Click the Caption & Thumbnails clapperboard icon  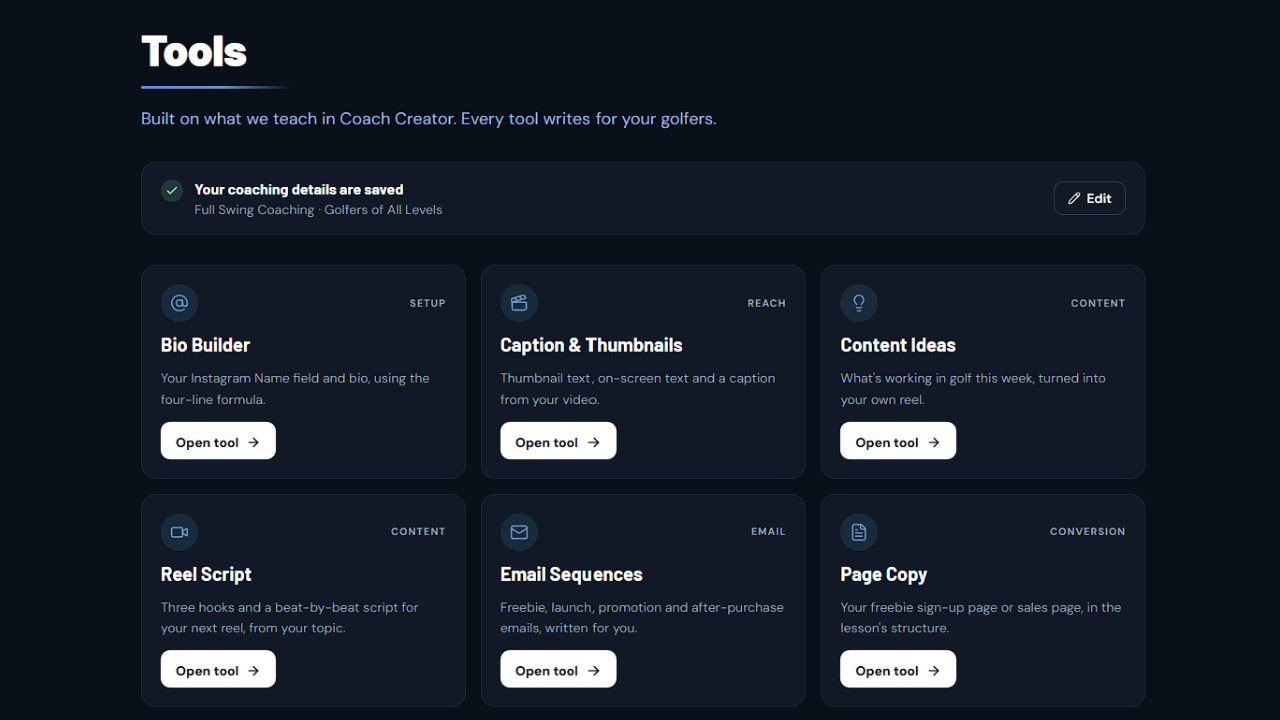tap(519, 303)
